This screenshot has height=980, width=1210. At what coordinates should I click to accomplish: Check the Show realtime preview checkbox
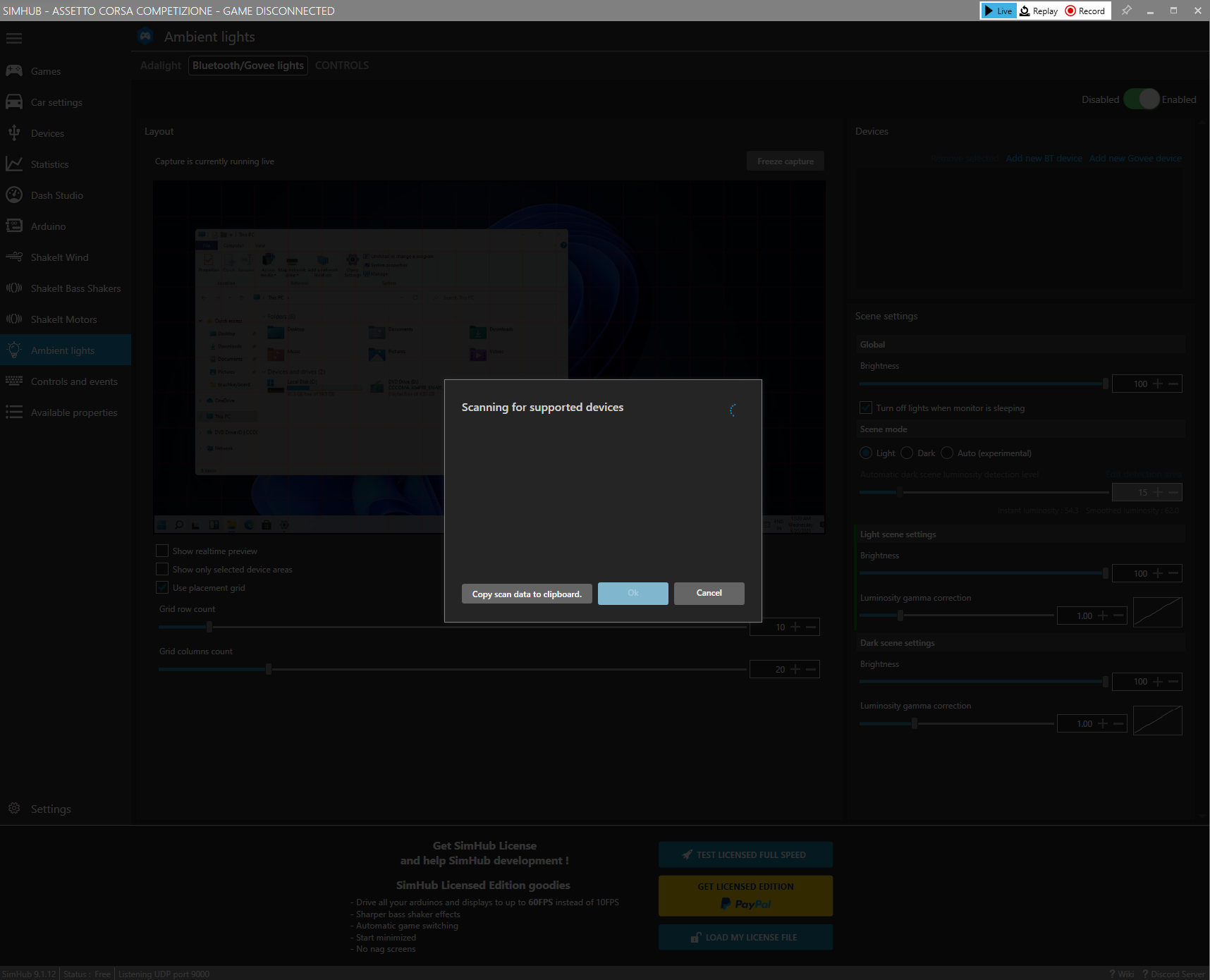(161, 550)
